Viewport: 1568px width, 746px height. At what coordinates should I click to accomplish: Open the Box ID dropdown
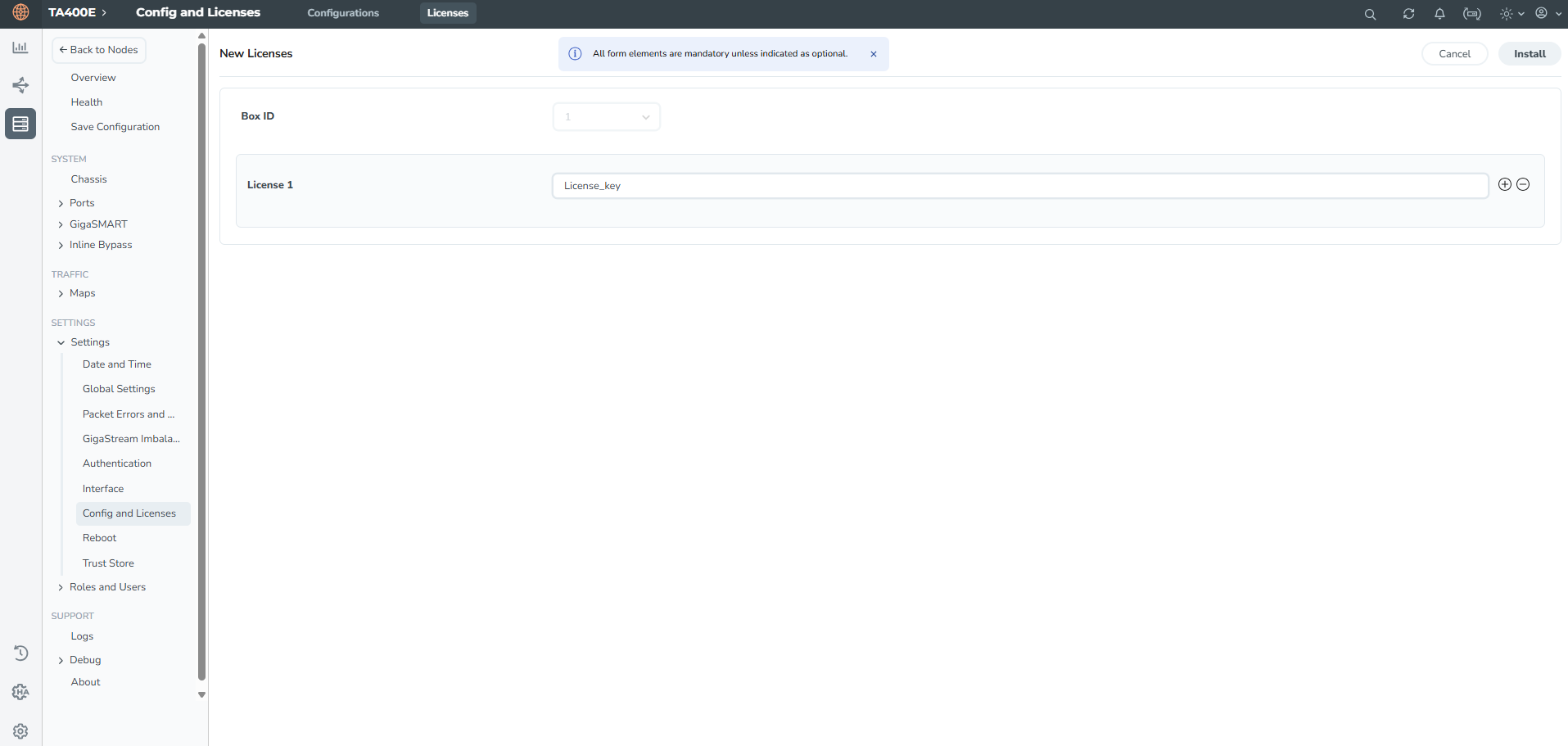(x=607, y=117)
